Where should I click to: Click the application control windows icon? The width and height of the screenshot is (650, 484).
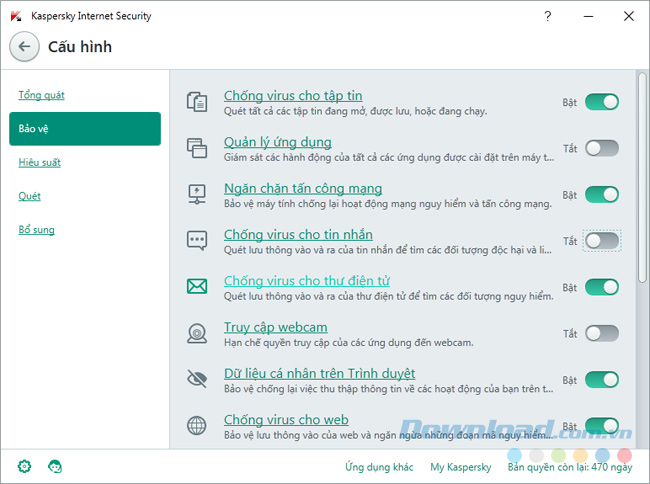coord(196,148)
